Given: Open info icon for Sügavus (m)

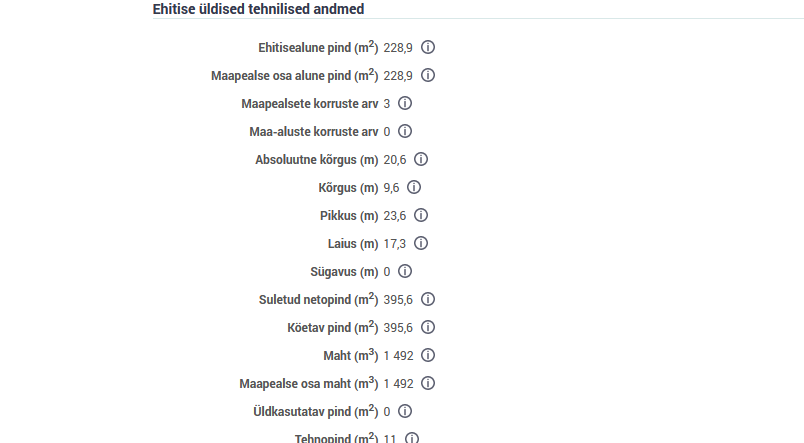Looking at the screenshot, I should (405, 271).
